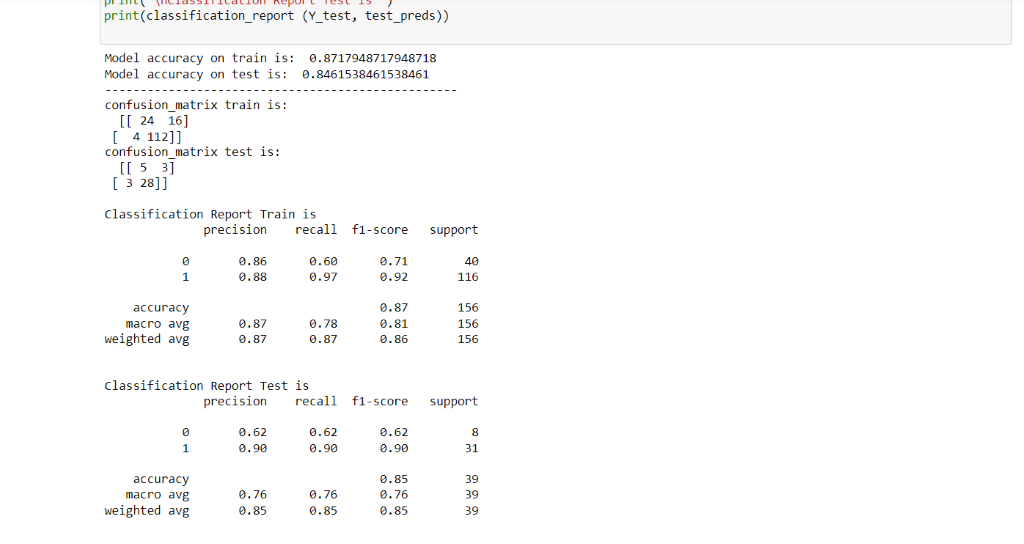
Task: Click the recall header in the test report
Action: coord(316,401)
